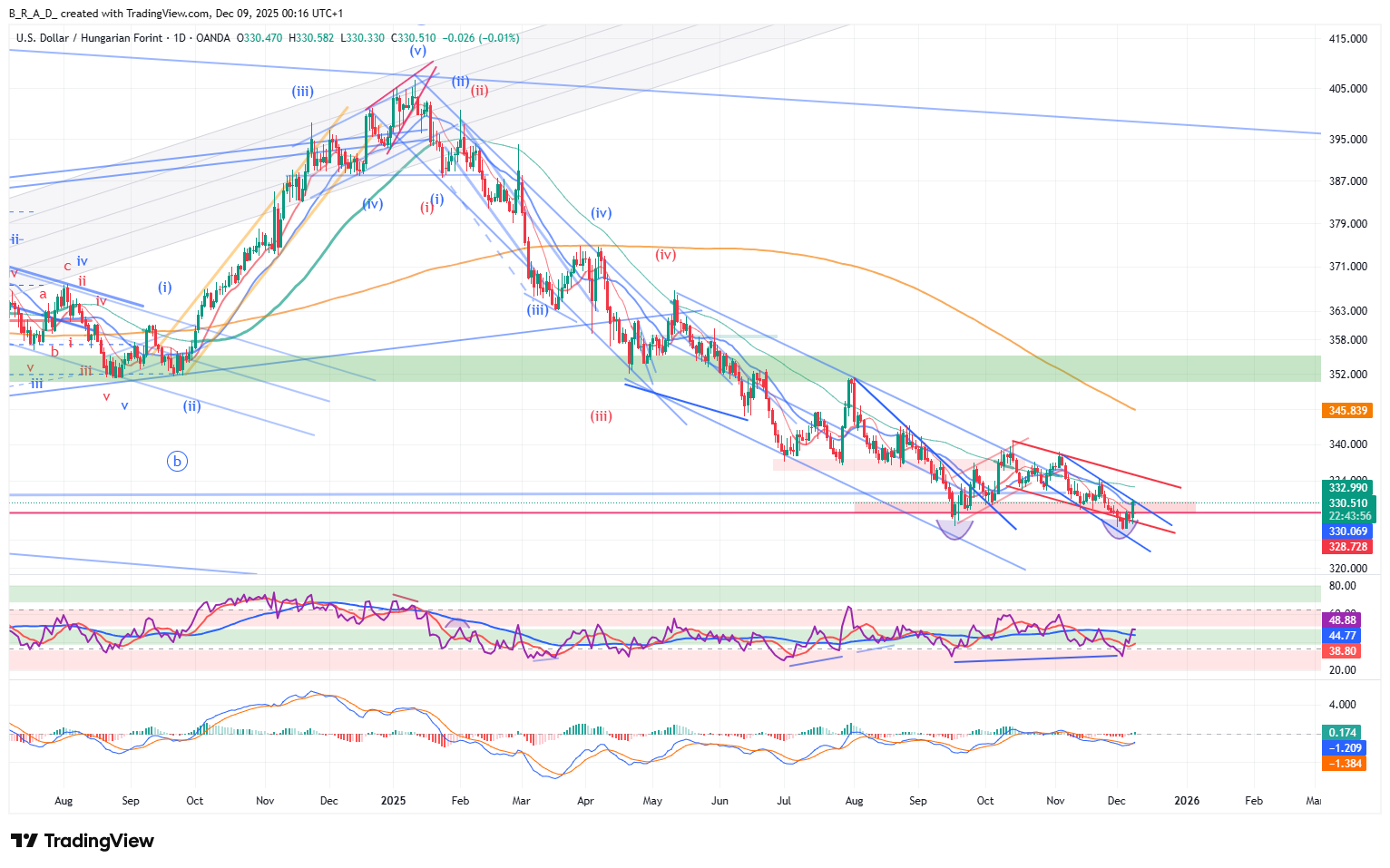Click the U.S. Dollar / Hungarian Forint title
The width and height of the screenshot is (1390, 868).
click(89, 38)
